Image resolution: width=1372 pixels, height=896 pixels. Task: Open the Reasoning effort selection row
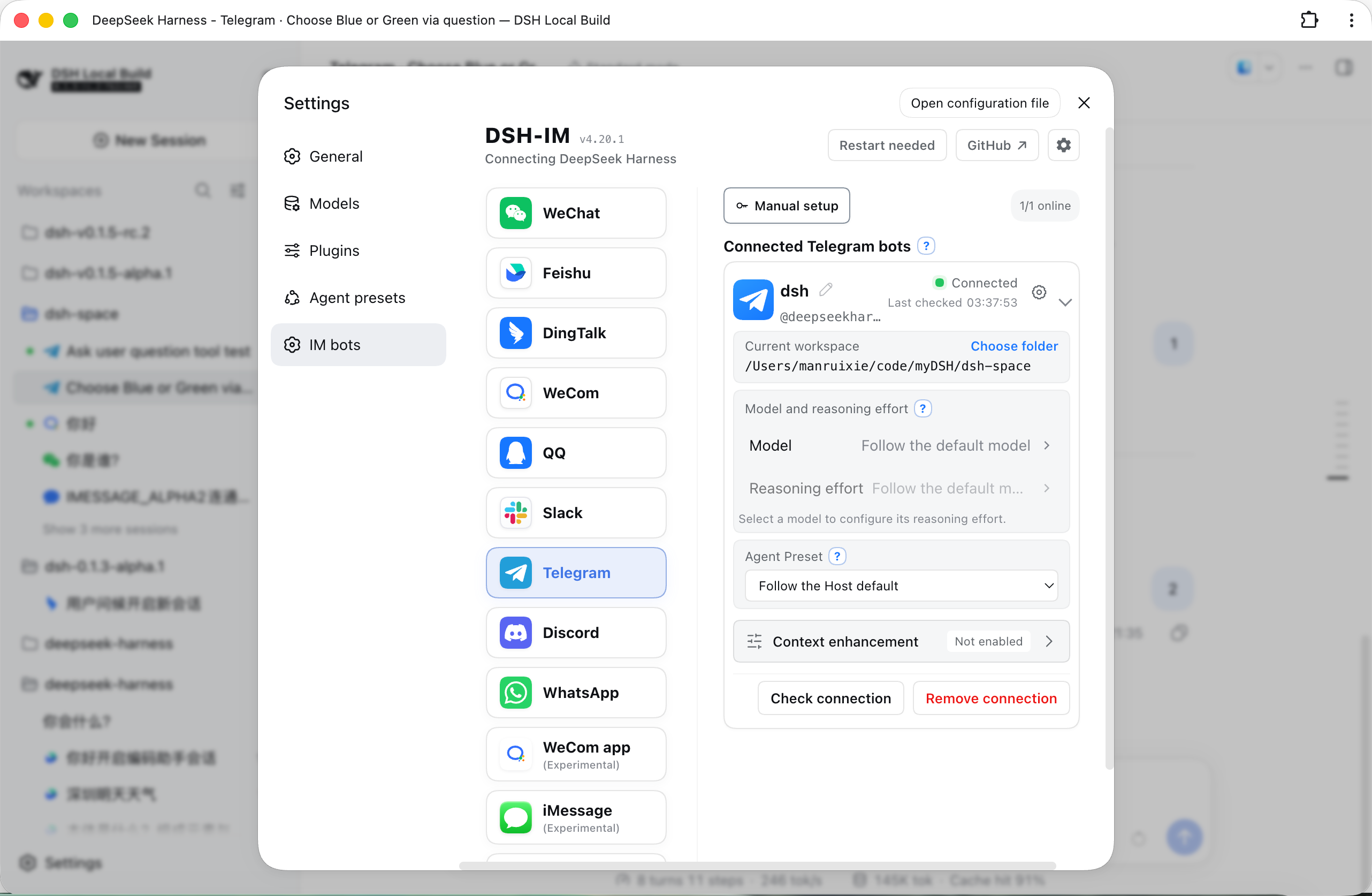[x=901, y=488]
